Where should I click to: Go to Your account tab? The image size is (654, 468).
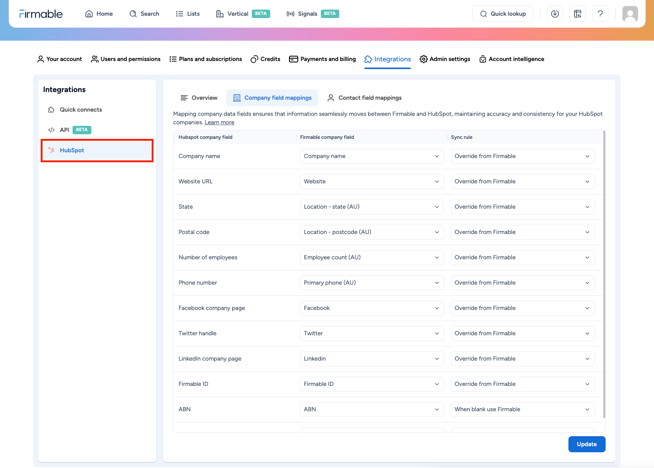pyautogui.click(x=60, y=59)
